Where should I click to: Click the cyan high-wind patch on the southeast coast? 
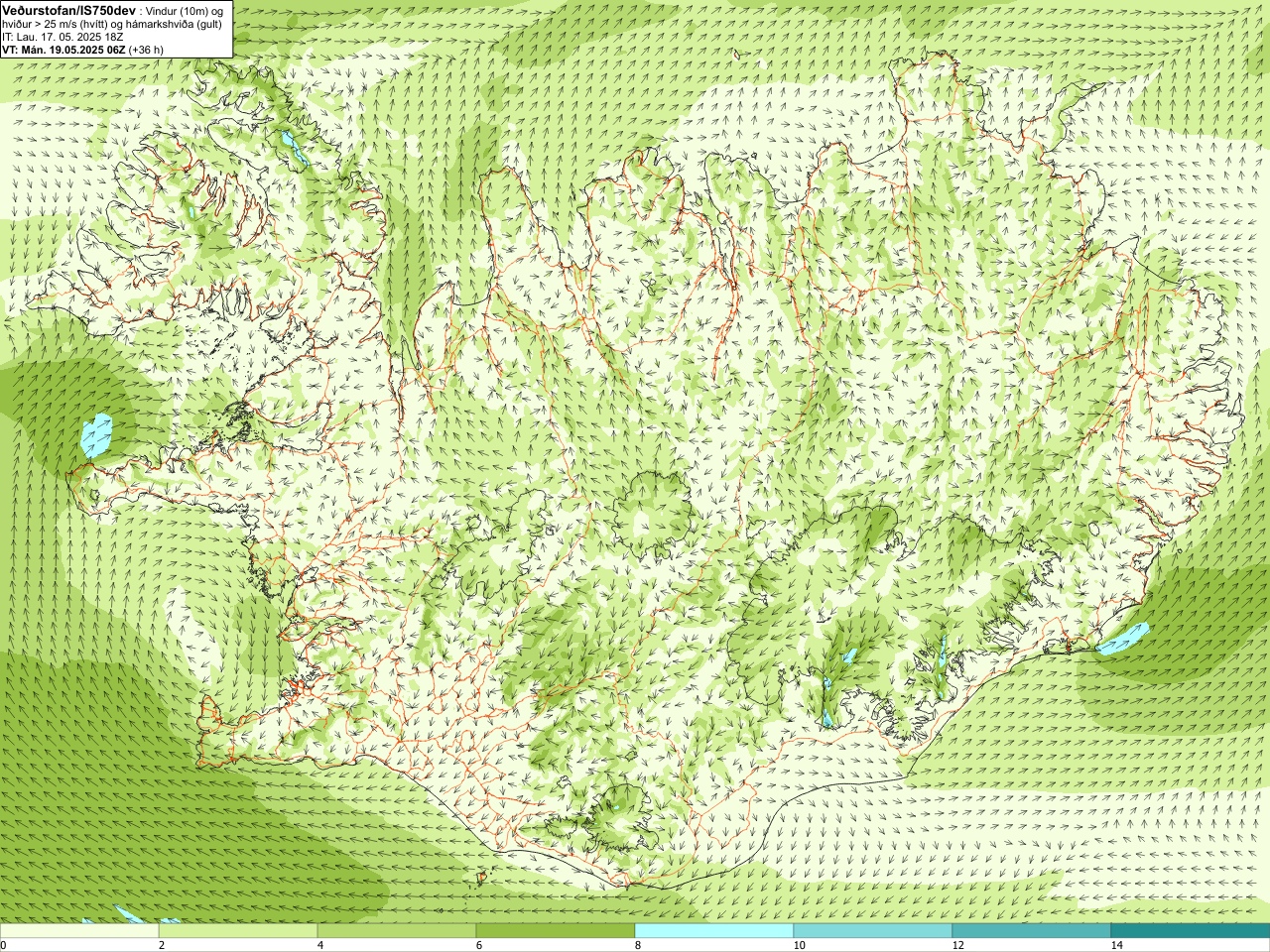1122,638
